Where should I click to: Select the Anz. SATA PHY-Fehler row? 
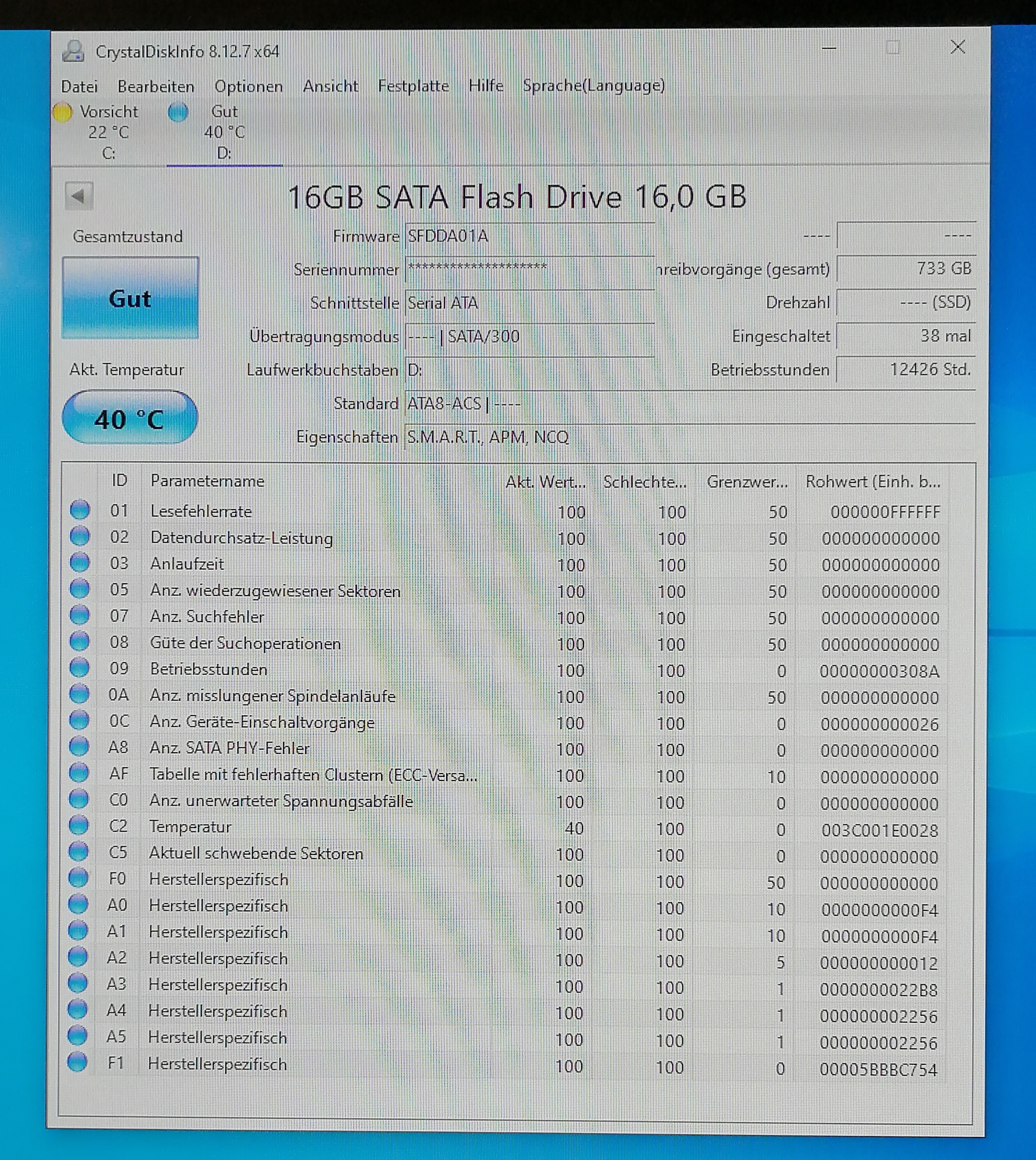pyautogui.click(x=230, y=748)
